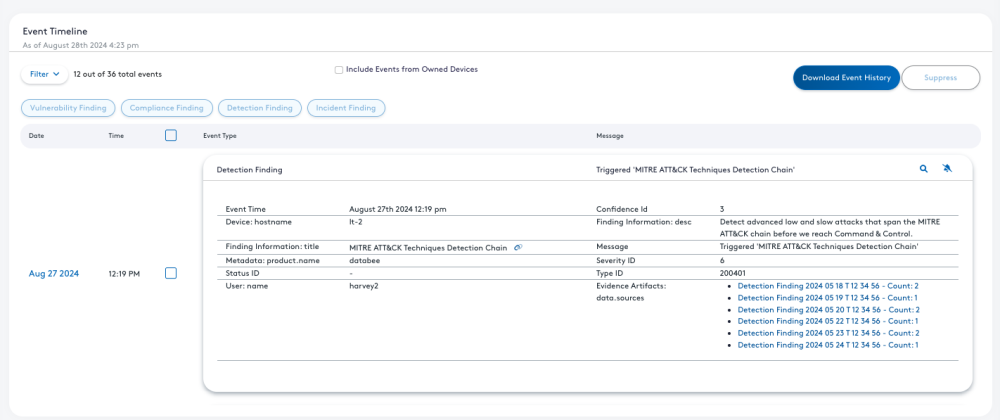The image size is (1000, 420).
Task: Open the Filter dropdown
Action: coord(45,74)
